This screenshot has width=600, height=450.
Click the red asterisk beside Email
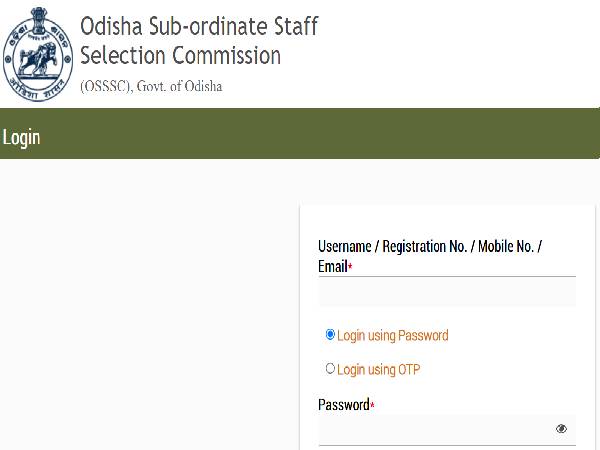coord(350,268)
